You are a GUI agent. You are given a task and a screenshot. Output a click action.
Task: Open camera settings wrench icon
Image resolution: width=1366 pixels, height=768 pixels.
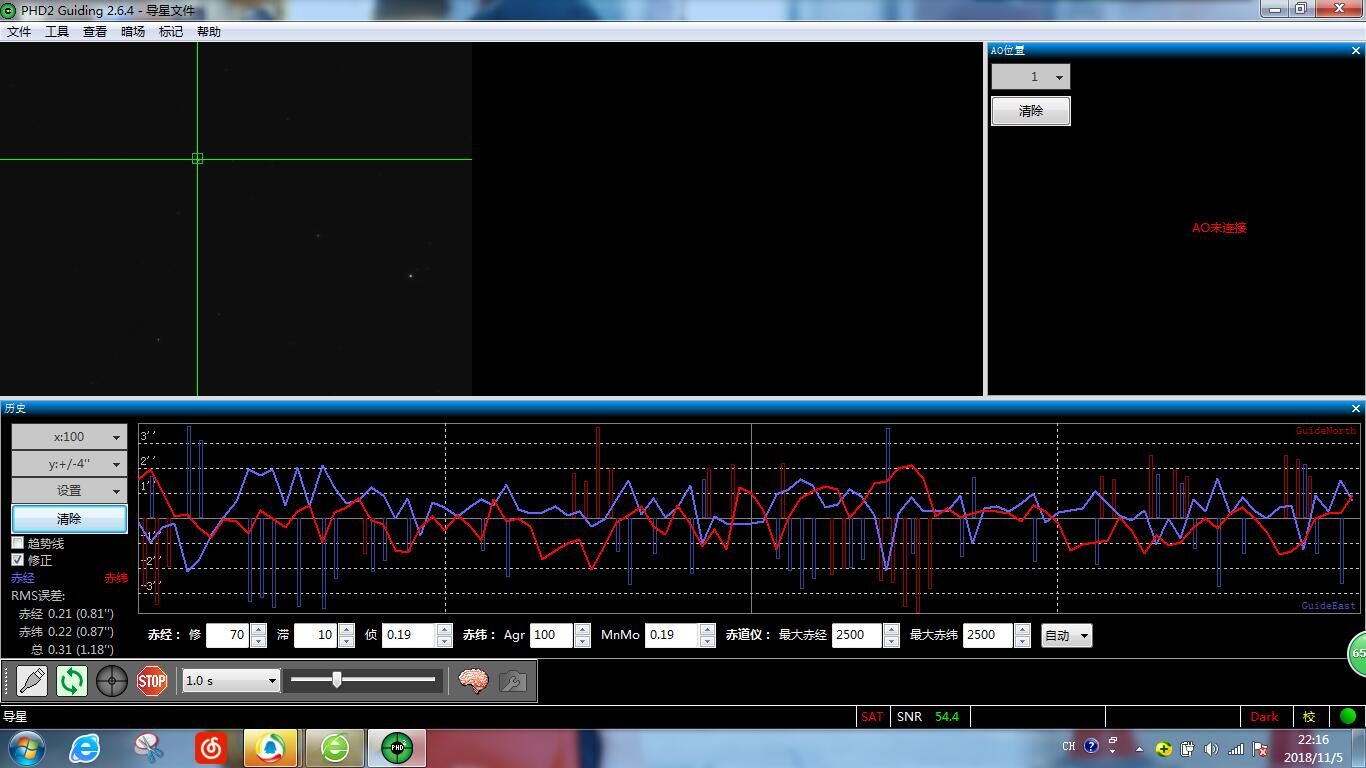(x=512, y=681)
